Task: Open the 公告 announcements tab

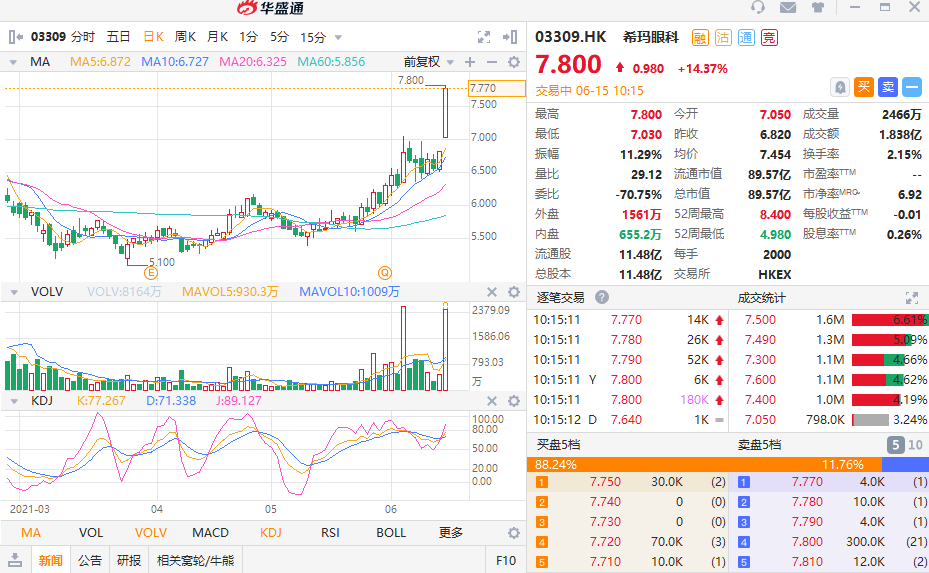Action: pyautogui.click(x=90, y=561)
